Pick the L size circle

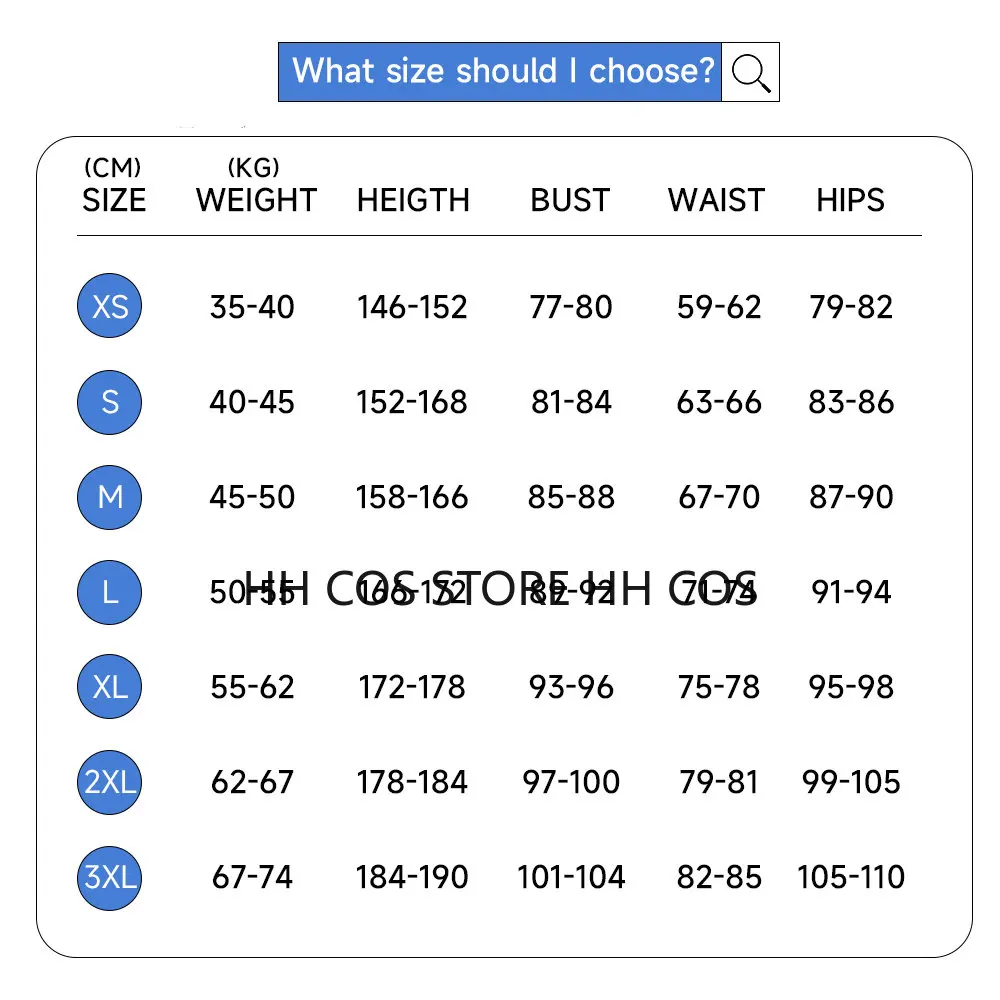110,592
